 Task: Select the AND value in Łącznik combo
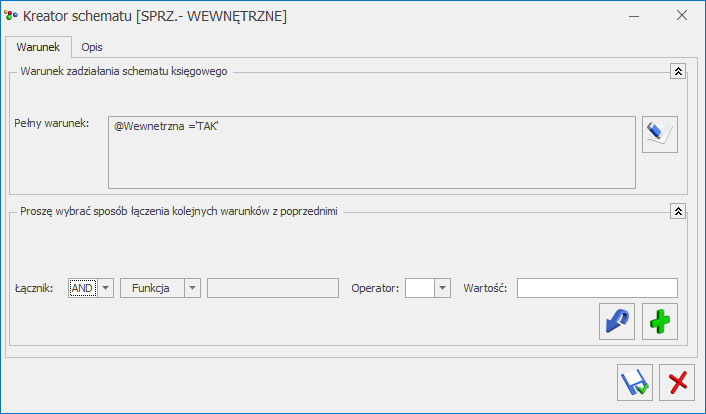coord(82,288)
